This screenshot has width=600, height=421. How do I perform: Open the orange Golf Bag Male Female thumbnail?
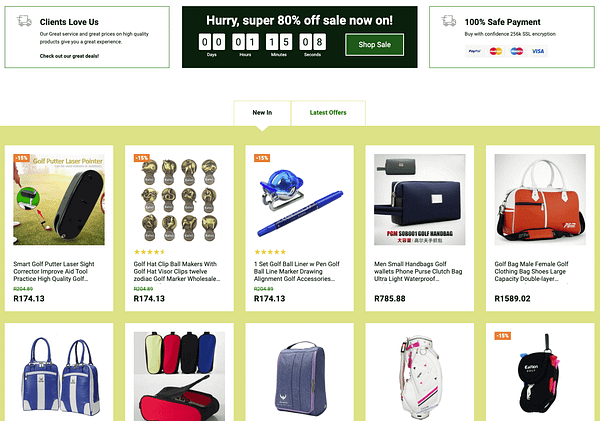click(x=540, y=199)
